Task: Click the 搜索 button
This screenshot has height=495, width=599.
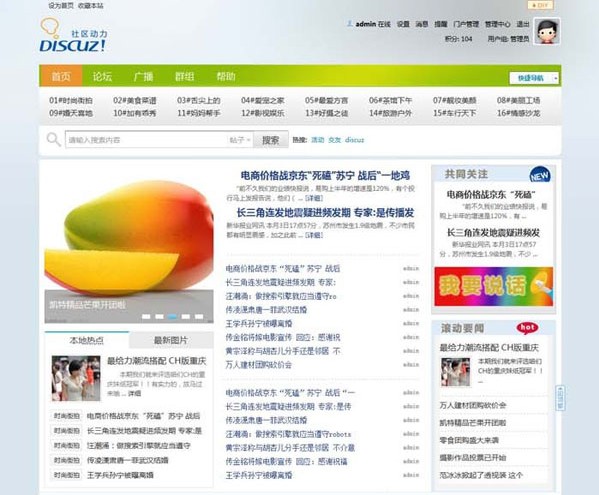Action: pos(271,140)
